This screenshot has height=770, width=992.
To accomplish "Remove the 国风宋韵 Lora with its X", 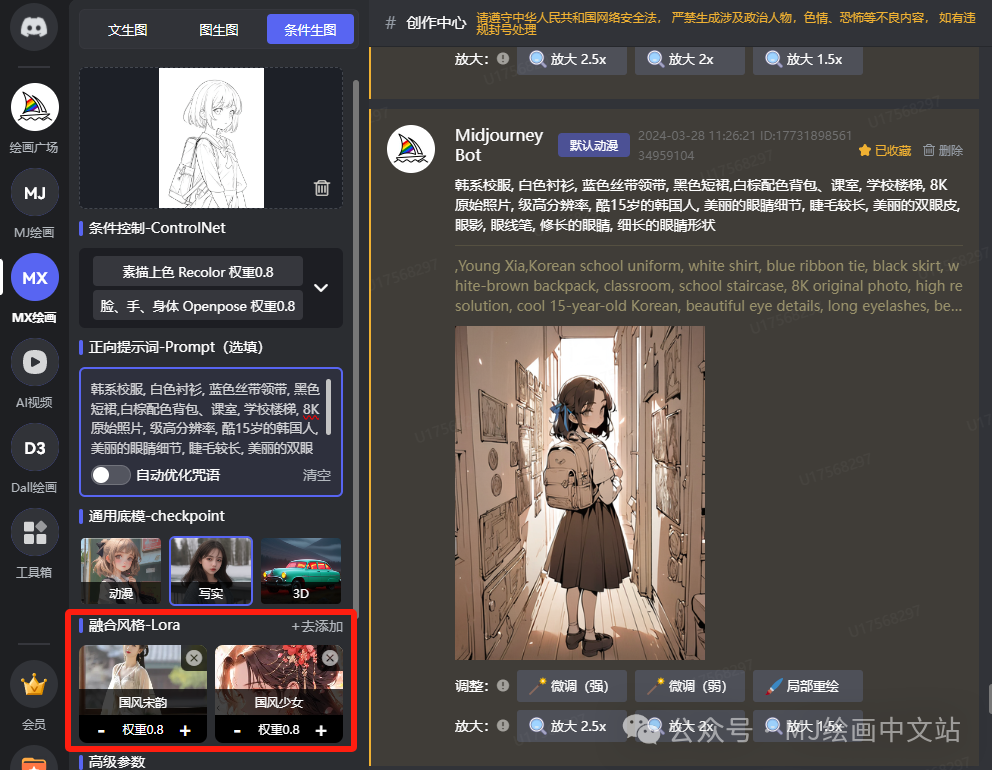I will [x=193, y=658].
